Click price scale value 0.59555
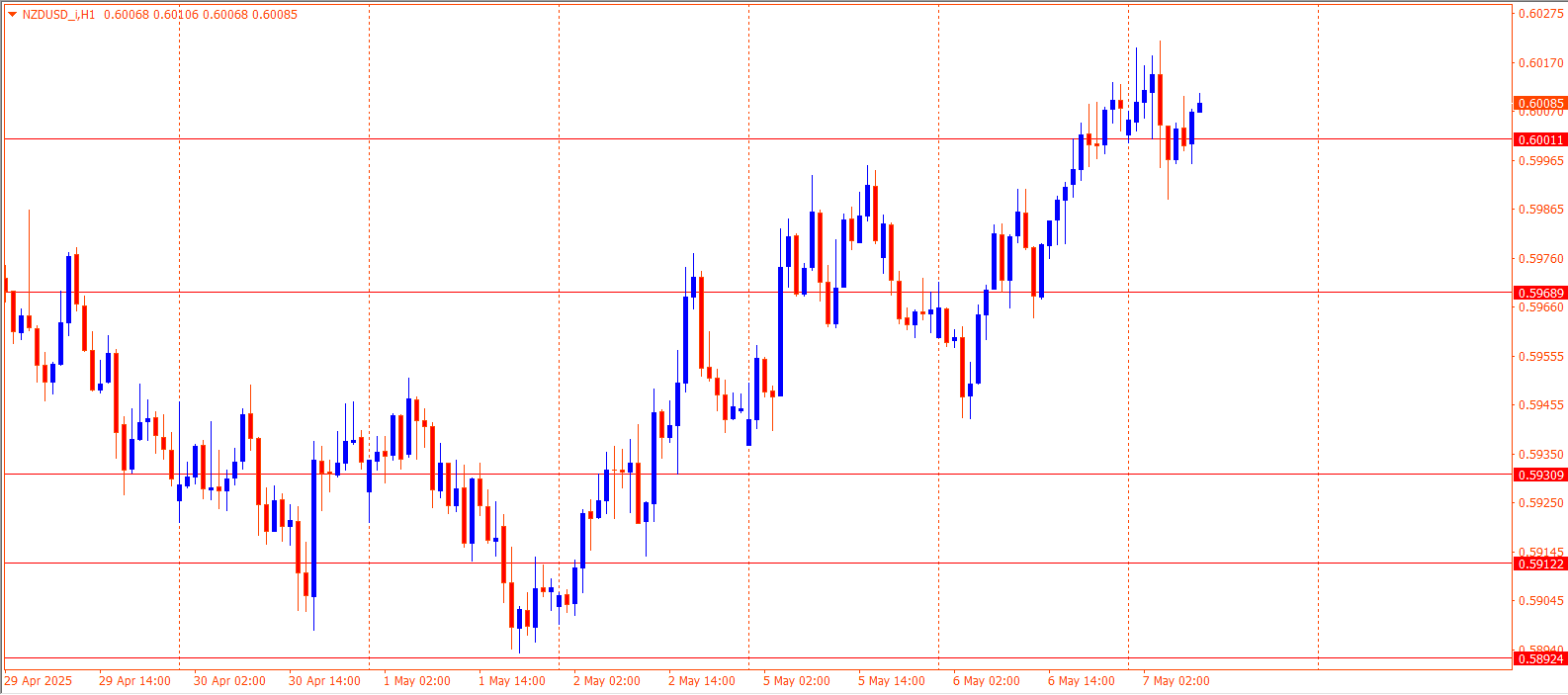This screenshot has height=695, width=1568. (x=1541, y=357)
